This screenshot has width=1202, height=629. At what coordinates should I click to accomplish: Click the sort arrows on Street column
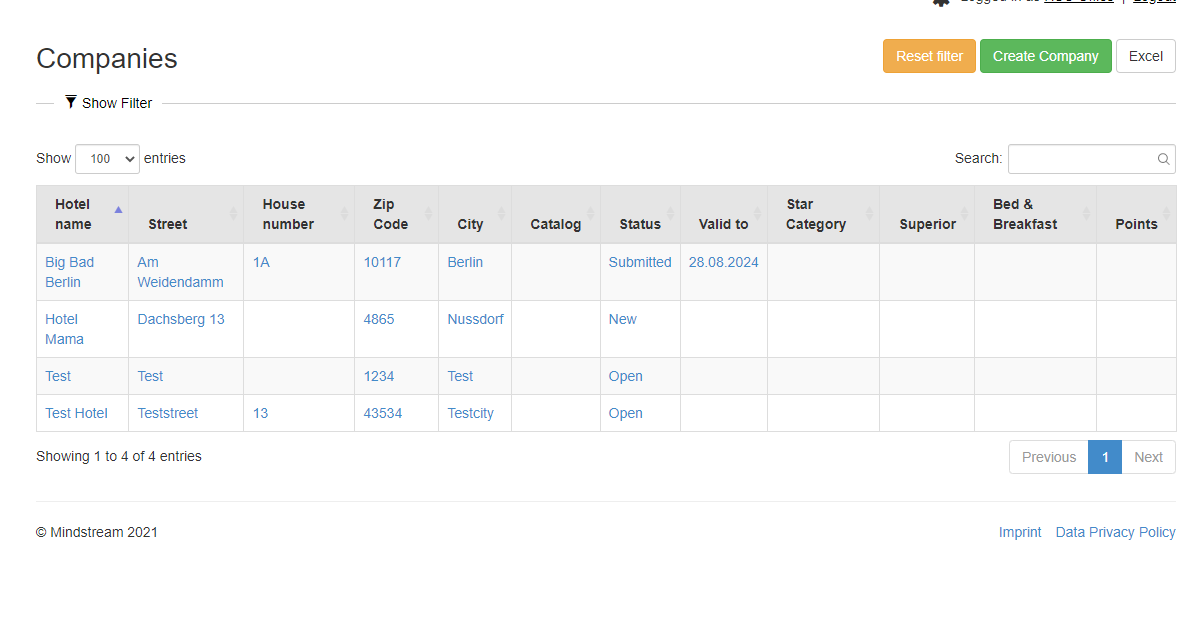tap(234, 214)
